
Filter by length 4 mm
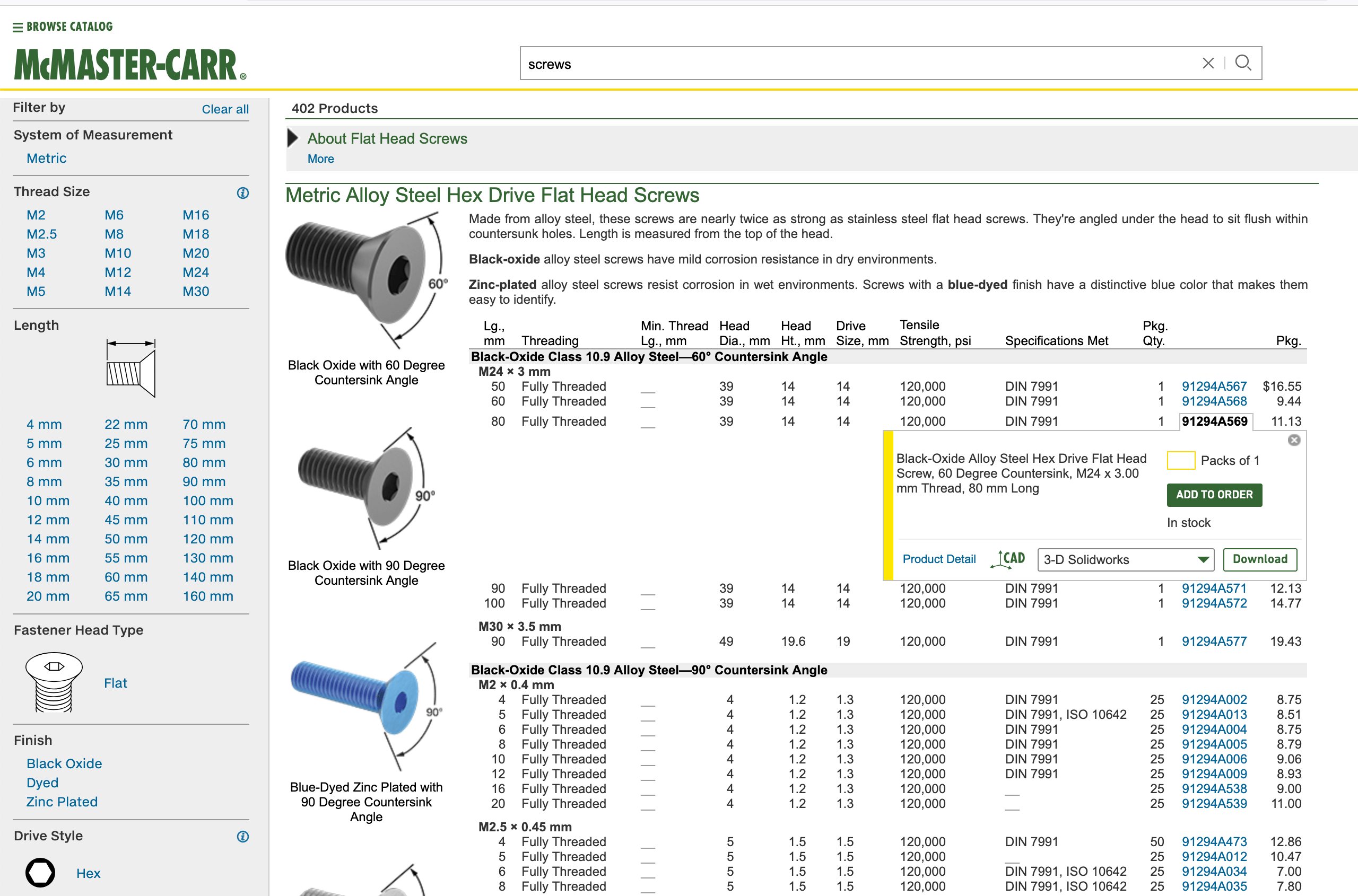[x=43, y=424]
